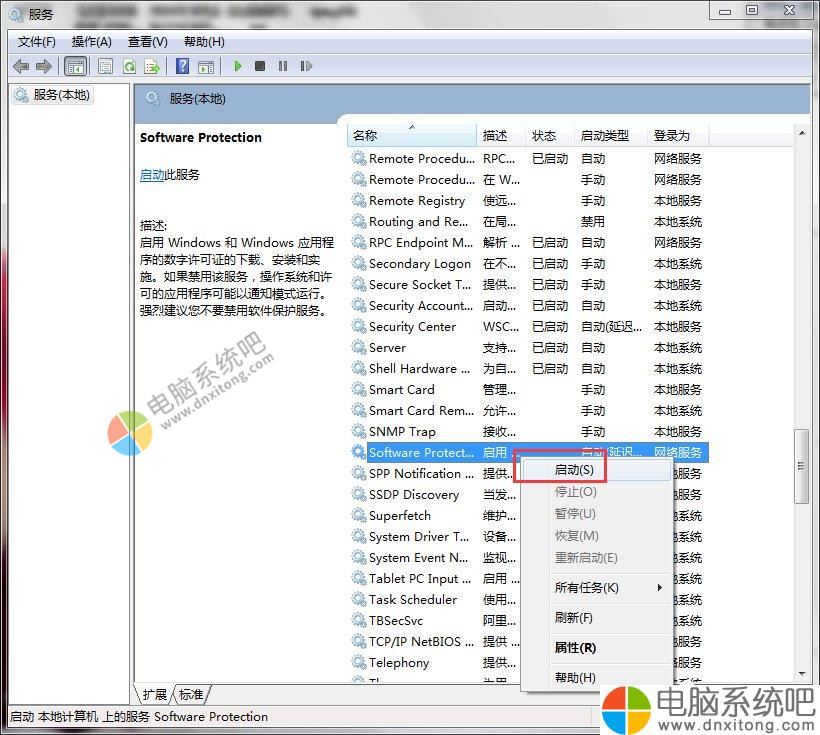Click the Refresh toolbar icon
This screenshot has height=735, width=820.
[129, 66]
